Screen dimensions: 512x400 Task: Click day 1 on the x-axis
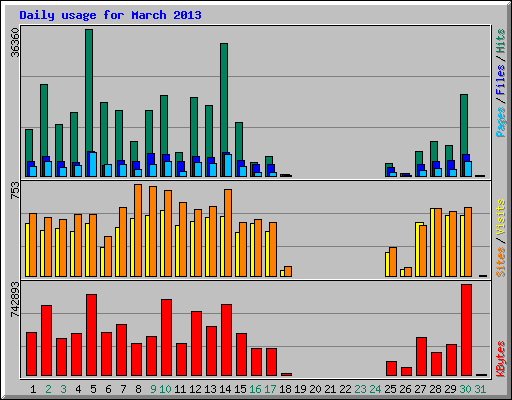point(33,389)
